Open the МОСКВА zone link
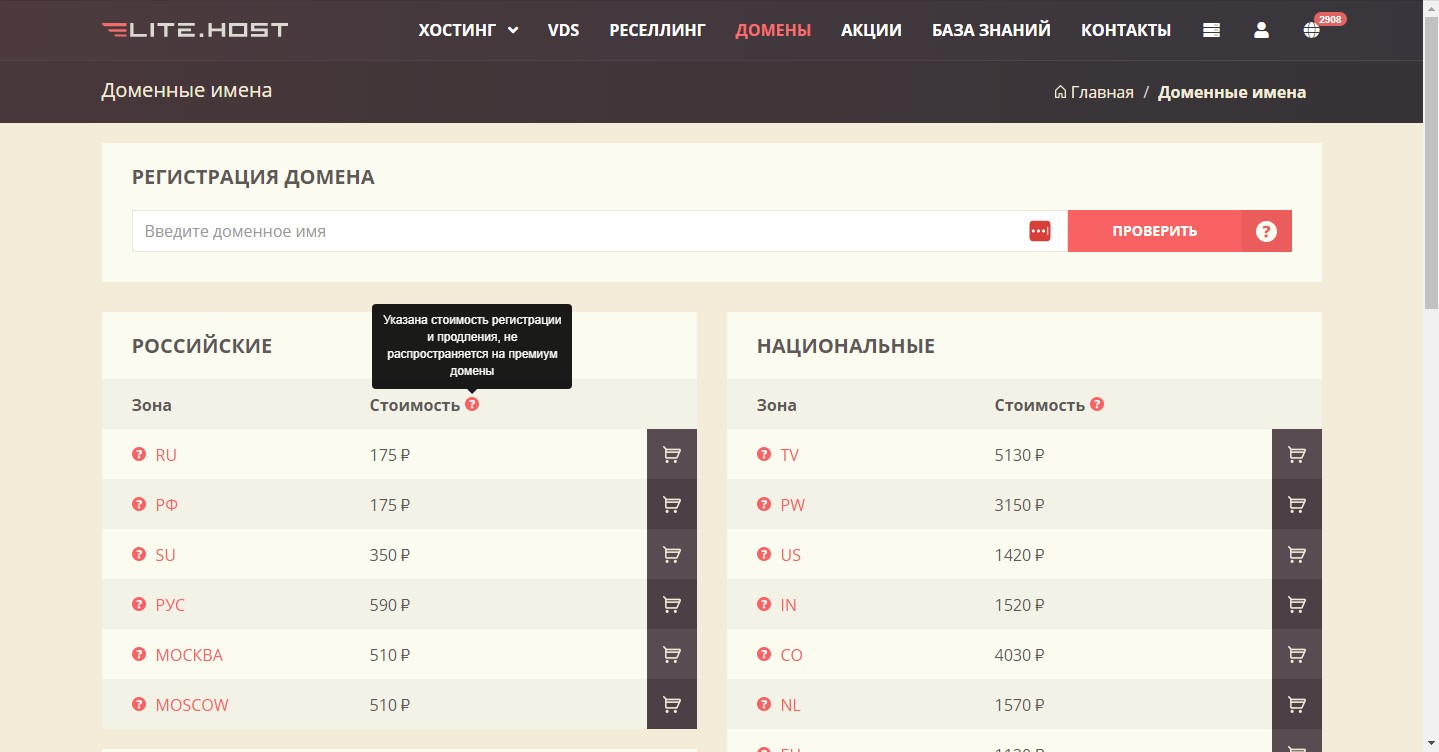The height and width of the screenshot is (752, 1439). tap(189, 654)
